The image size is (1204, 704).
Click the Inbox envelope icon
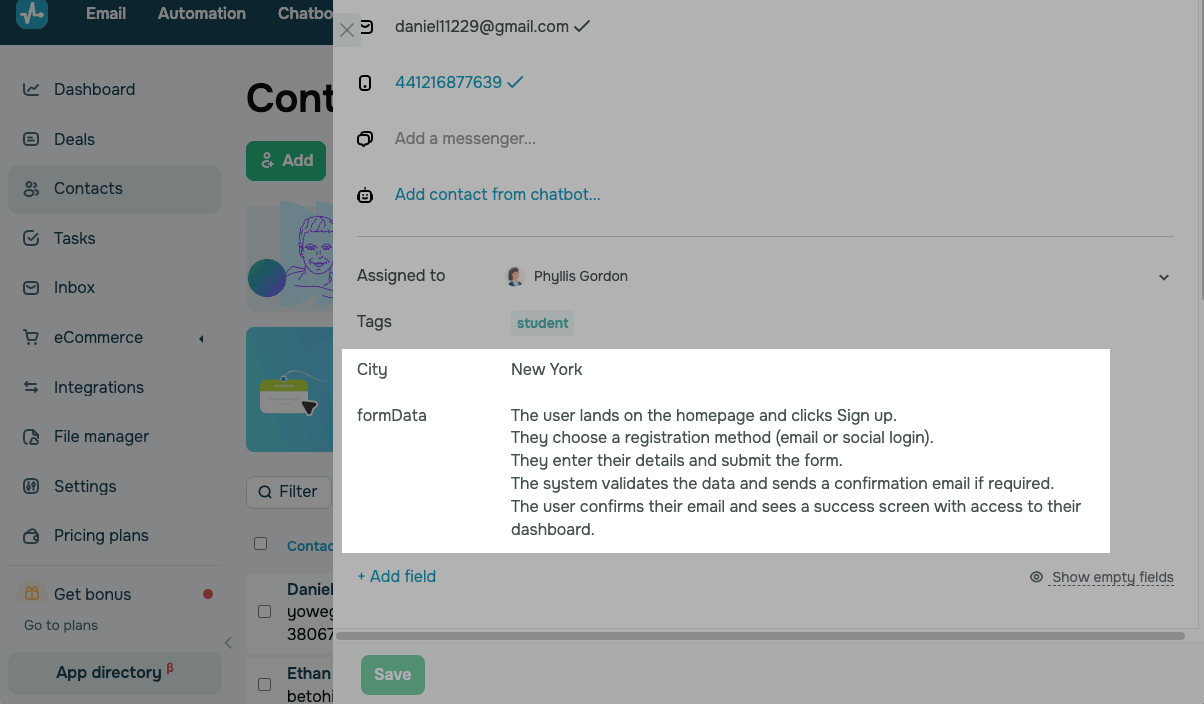(31, 288)
